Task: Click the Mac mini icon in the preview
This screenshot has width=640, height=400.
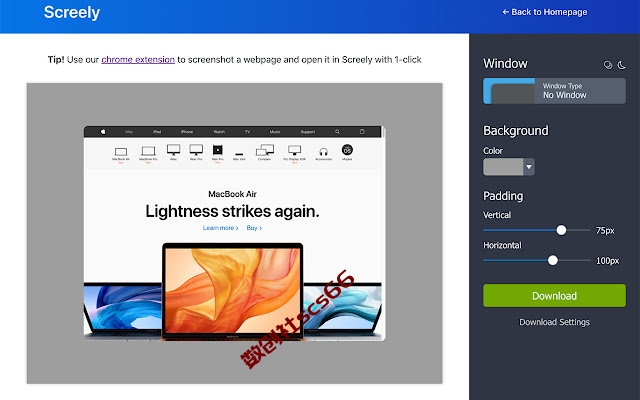Action: (x=239, y=154)
